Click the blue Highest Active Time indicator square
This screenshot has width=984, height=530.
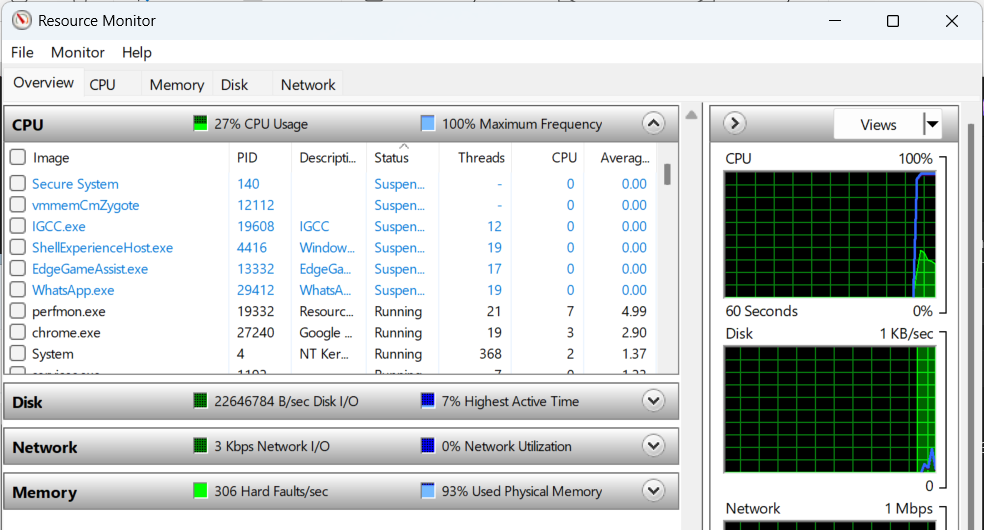coord(427,400)
